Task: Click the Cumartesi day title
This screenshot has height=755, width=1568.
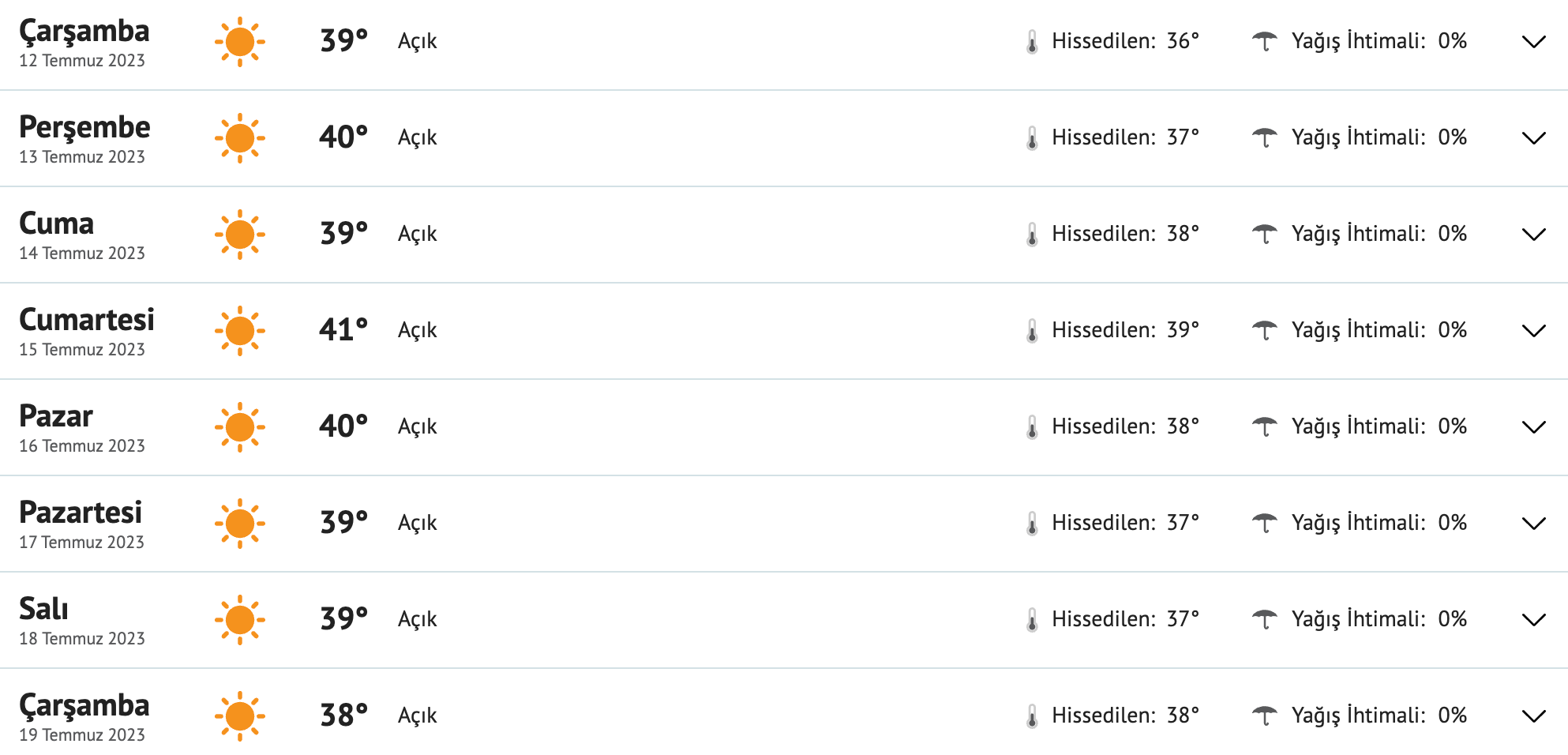Action: (x=87, y=320)
